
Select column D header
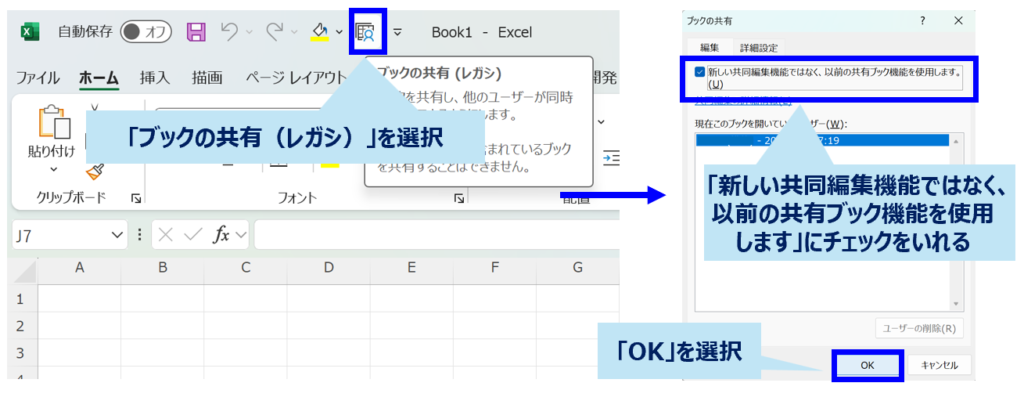coord(328,267)
